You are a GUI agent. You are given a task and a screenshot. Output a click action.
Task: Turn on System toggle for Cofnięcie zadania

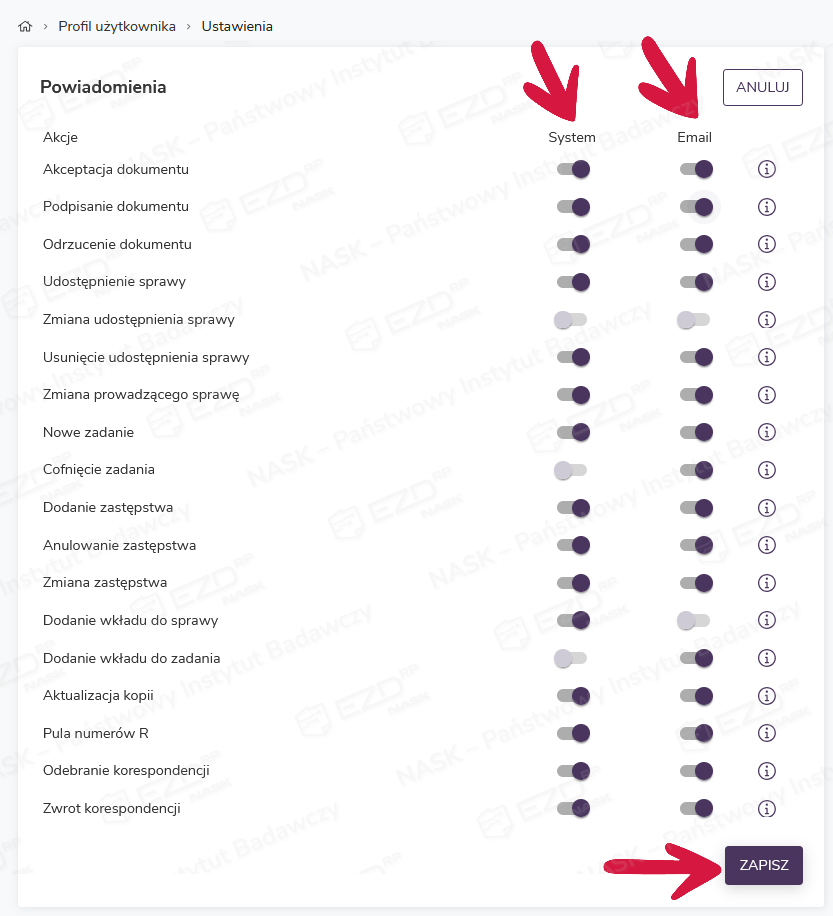click(x=571, y=470)
